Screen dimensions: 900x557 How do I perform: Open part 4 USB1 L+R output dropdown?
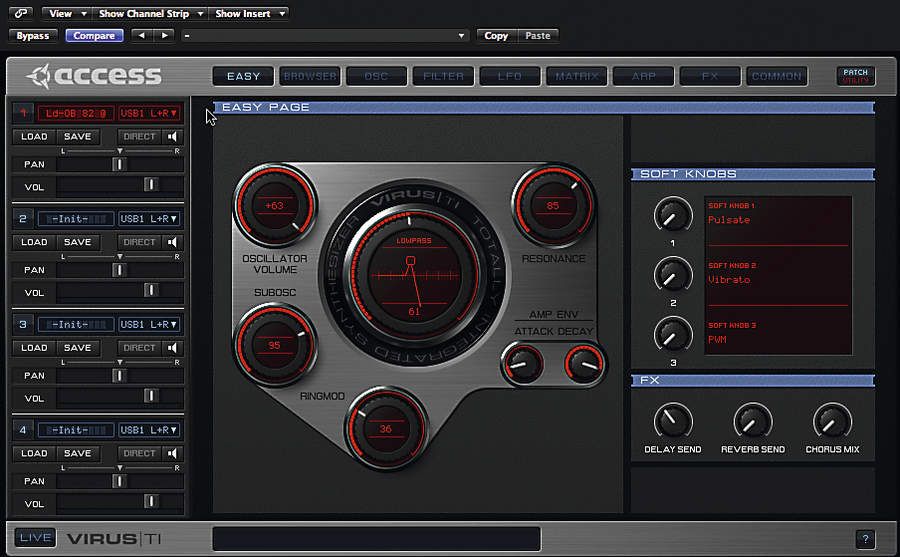coord(149,430)
